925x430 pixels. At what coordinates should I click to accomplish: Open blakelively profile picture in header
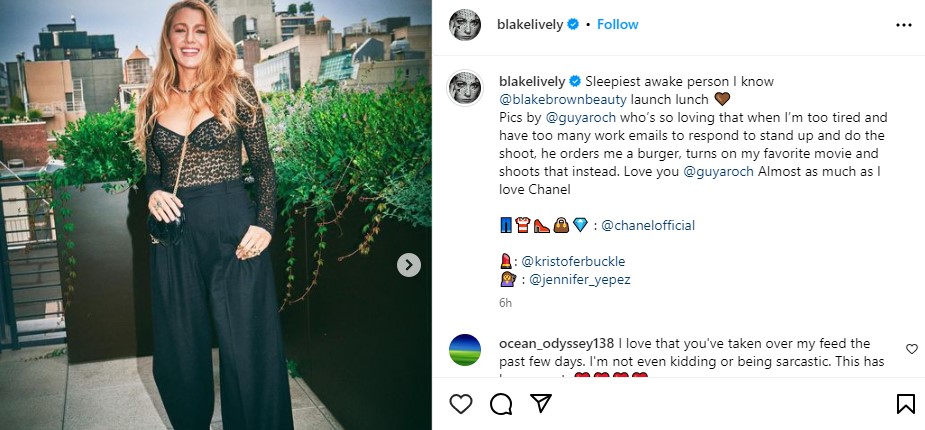point(464,24)
